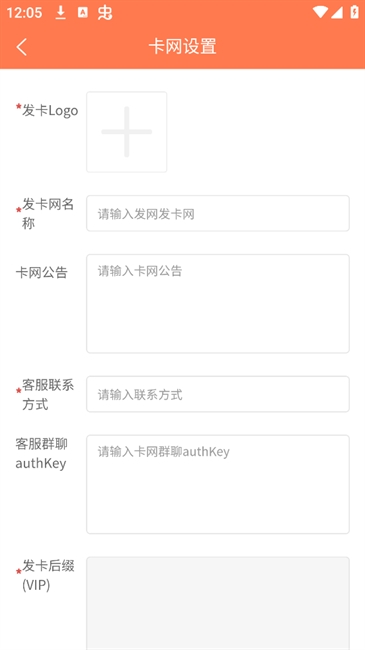Tap the 客服群聊 authKey label
365x650 pixels.
tap(41, 453)
